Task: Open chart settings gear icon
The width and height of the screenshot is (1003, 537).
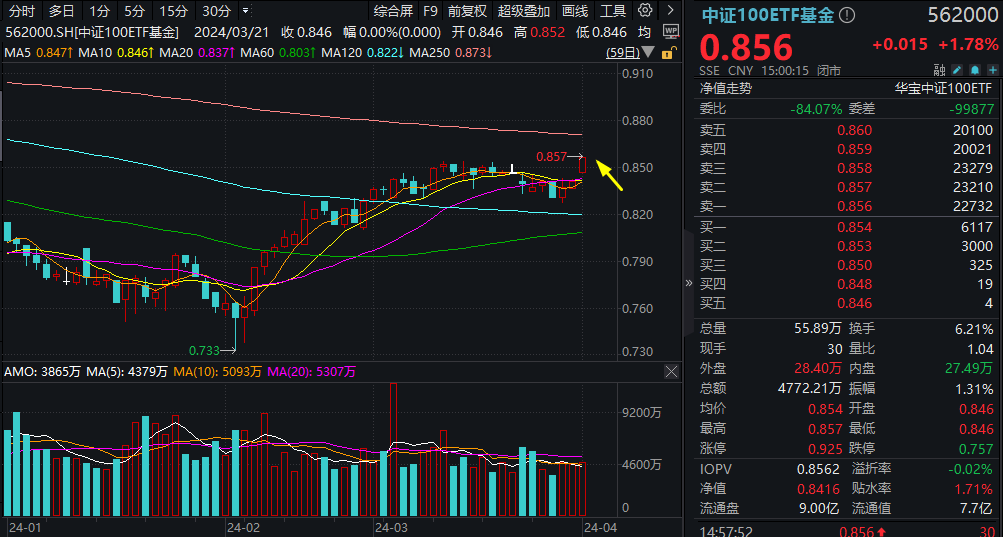Action: (x=645, y=10)
